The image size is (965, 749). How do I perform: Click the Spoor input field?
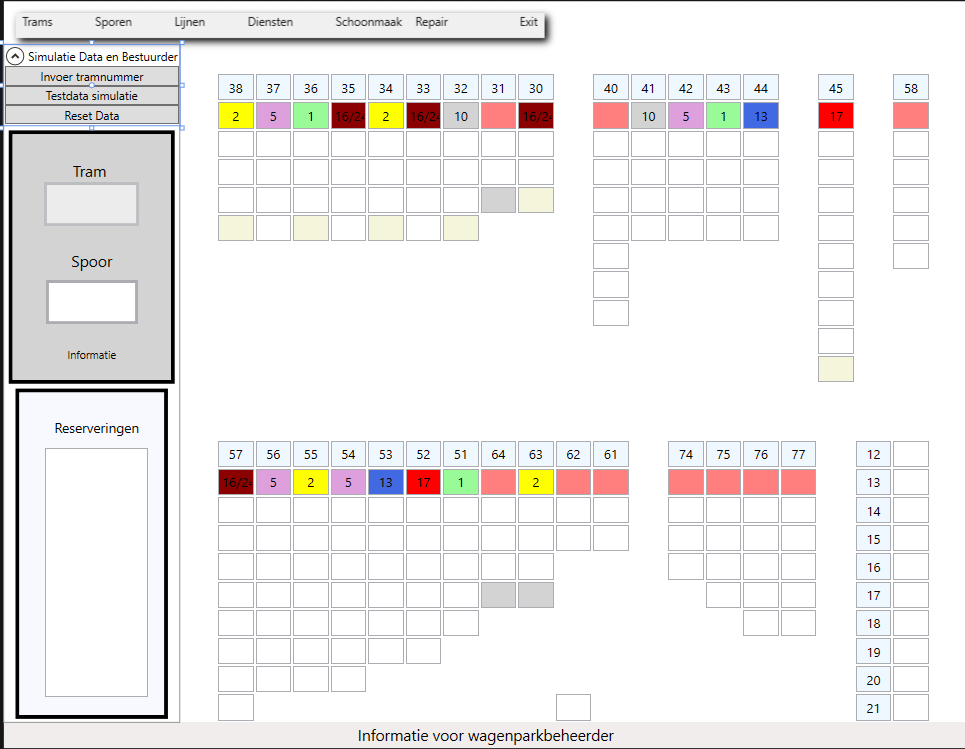[x=92, y=302]
